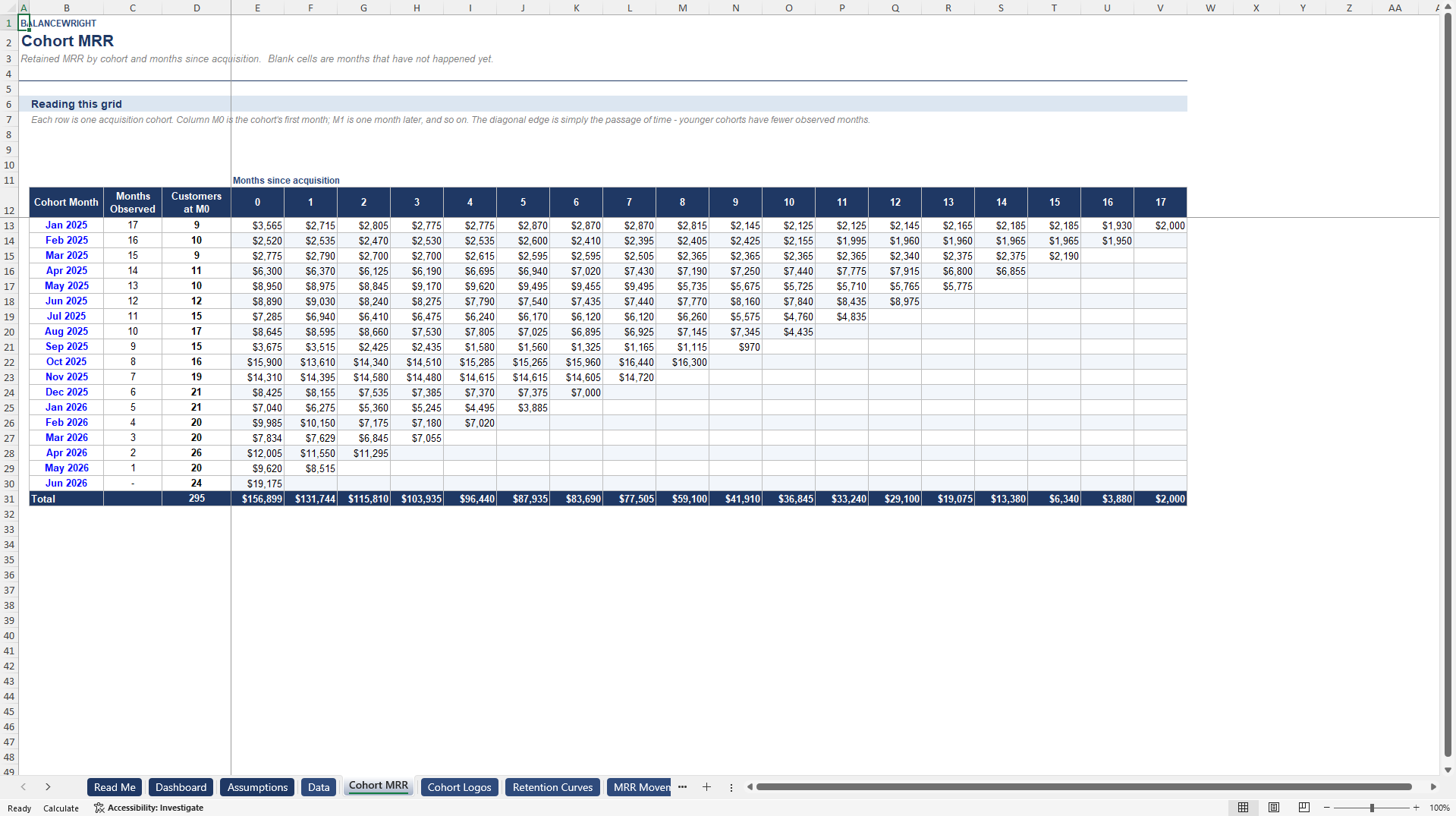Open Accessibility: Investigate status item
Viewport: 1456px width, 816px height.
point(149,808)
